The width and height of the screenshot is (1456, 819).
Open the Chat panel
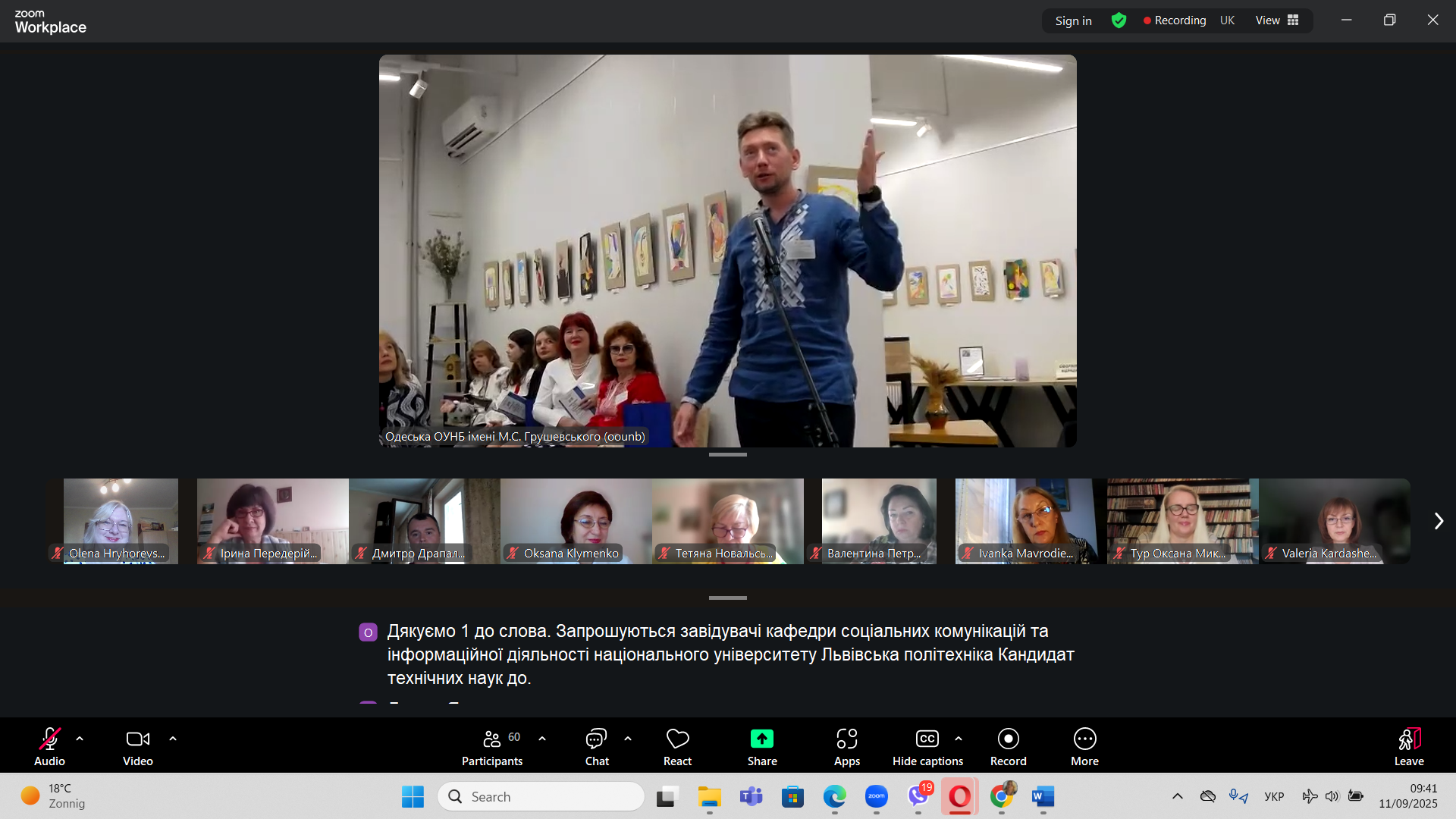[597, 747]
